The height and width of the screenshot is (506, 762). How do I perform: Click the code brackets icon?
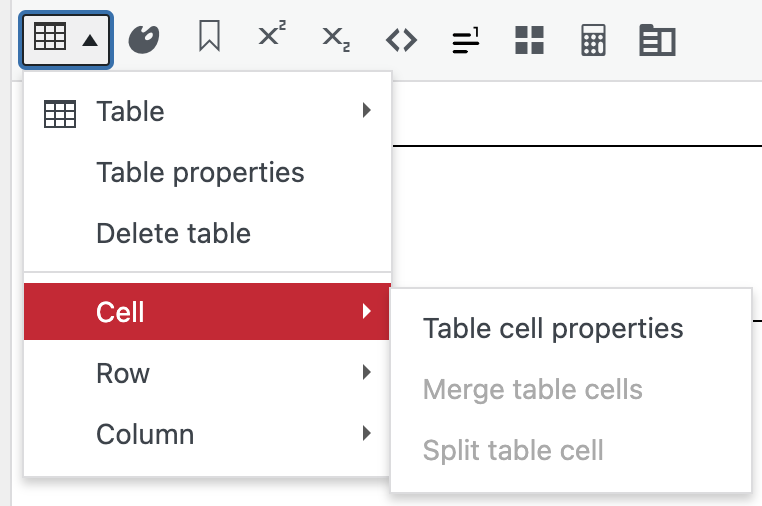coord(401,40)
